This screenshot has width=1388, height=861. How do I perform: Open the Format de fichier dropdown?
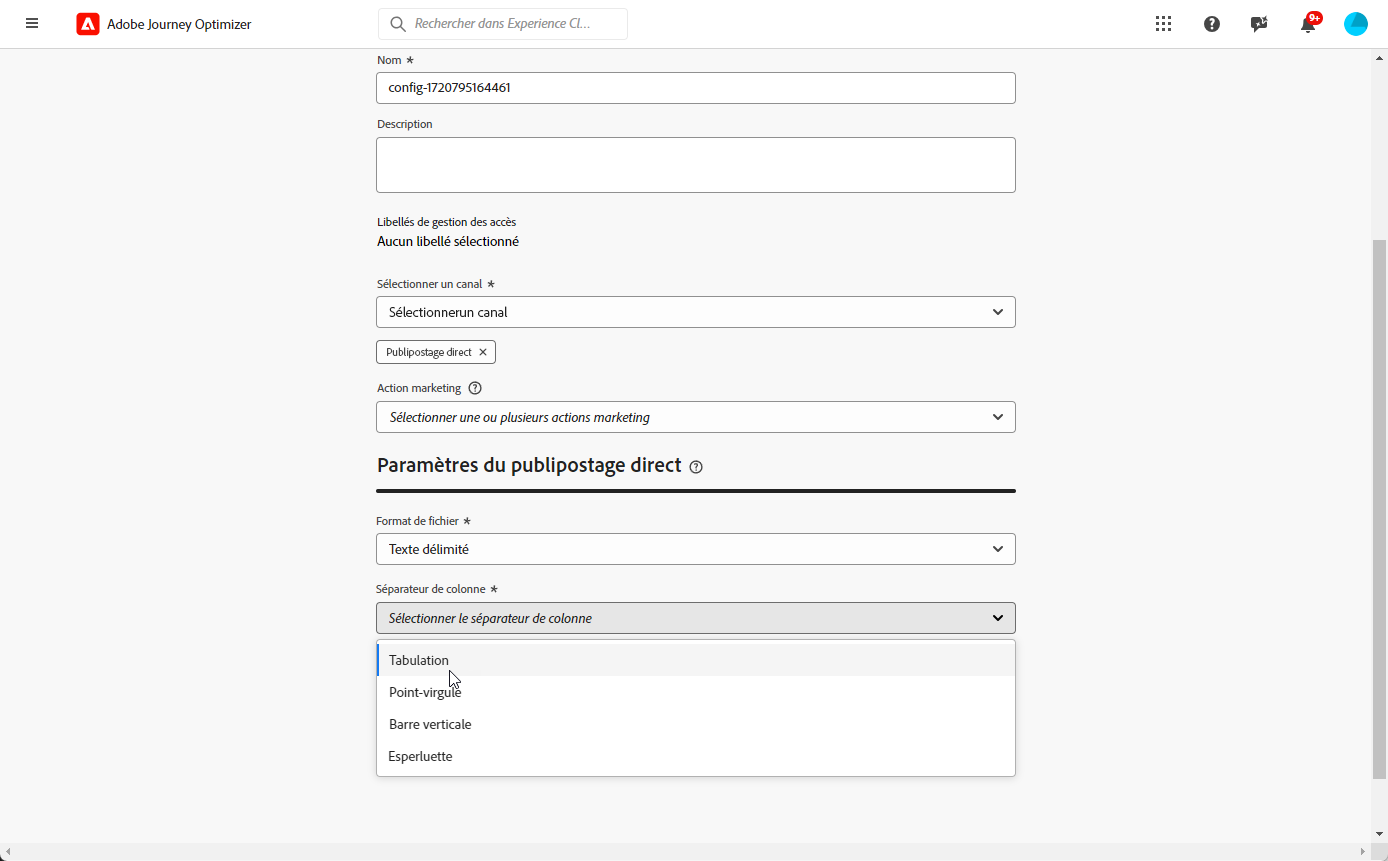coord(696,549)
